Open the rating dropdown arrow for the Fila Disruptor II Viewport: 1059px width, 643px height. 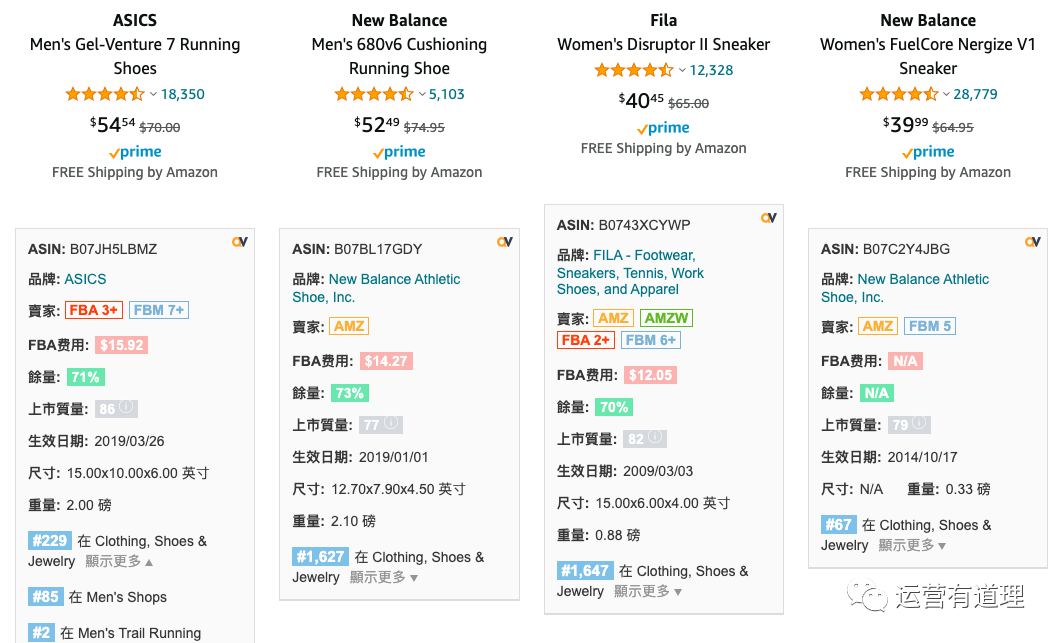[x=682, y=71]
